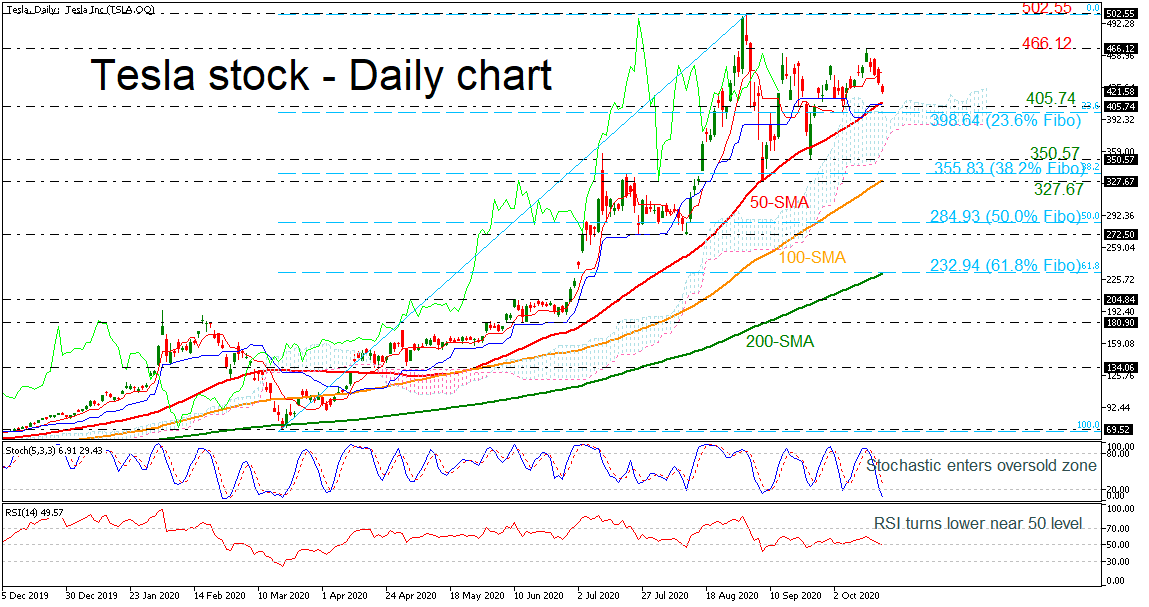Select the red 466.12 resistance label

1048,45
